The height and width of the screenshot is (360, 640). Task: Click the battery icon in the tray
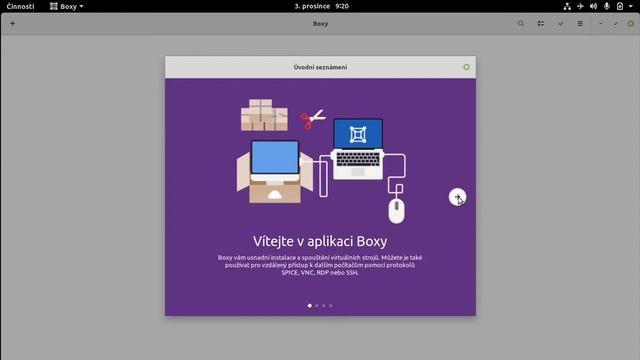[620, 6]
